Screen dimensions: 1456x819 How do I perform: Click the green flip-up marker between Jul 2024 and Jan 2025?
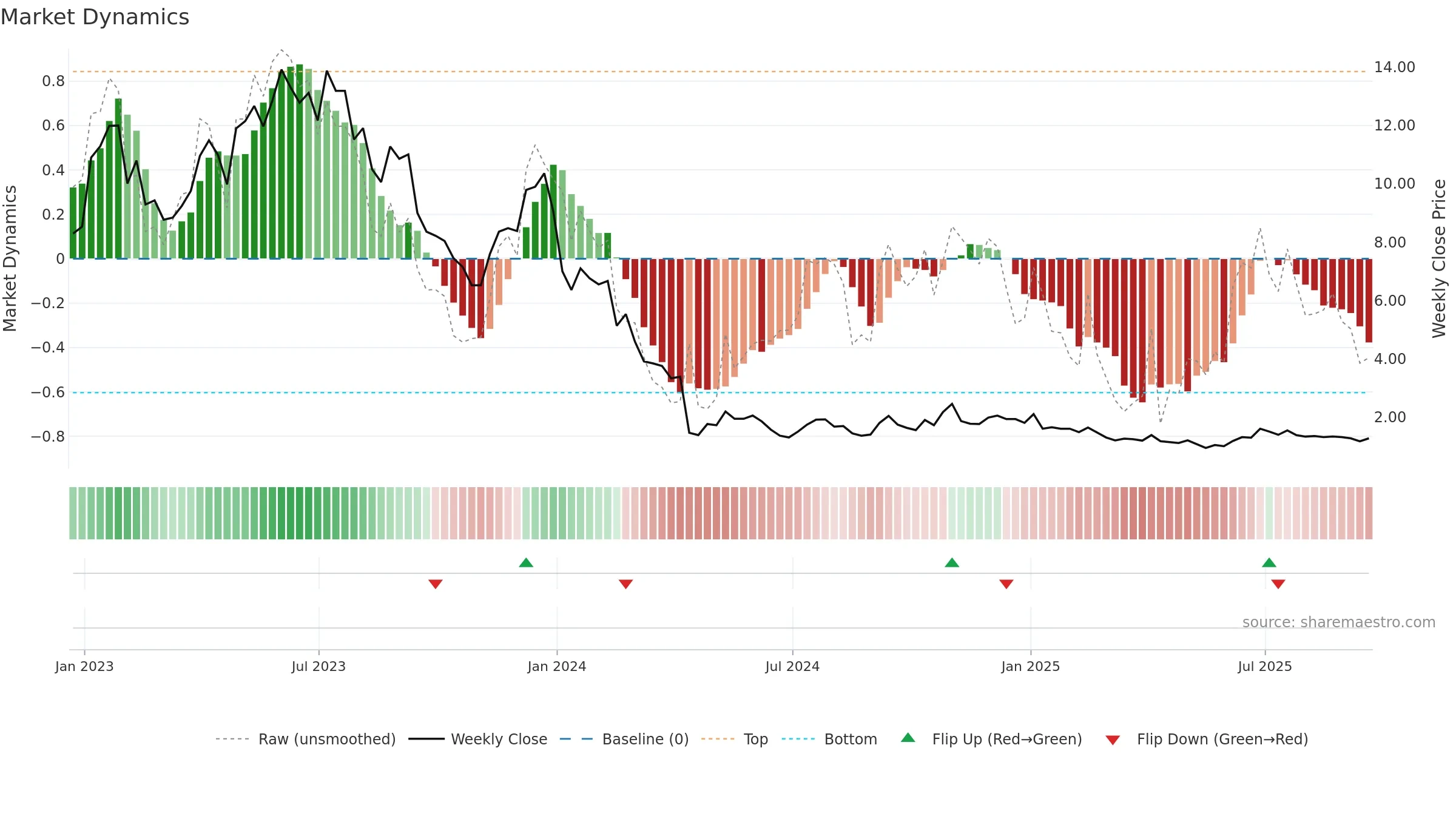point(952,562)
